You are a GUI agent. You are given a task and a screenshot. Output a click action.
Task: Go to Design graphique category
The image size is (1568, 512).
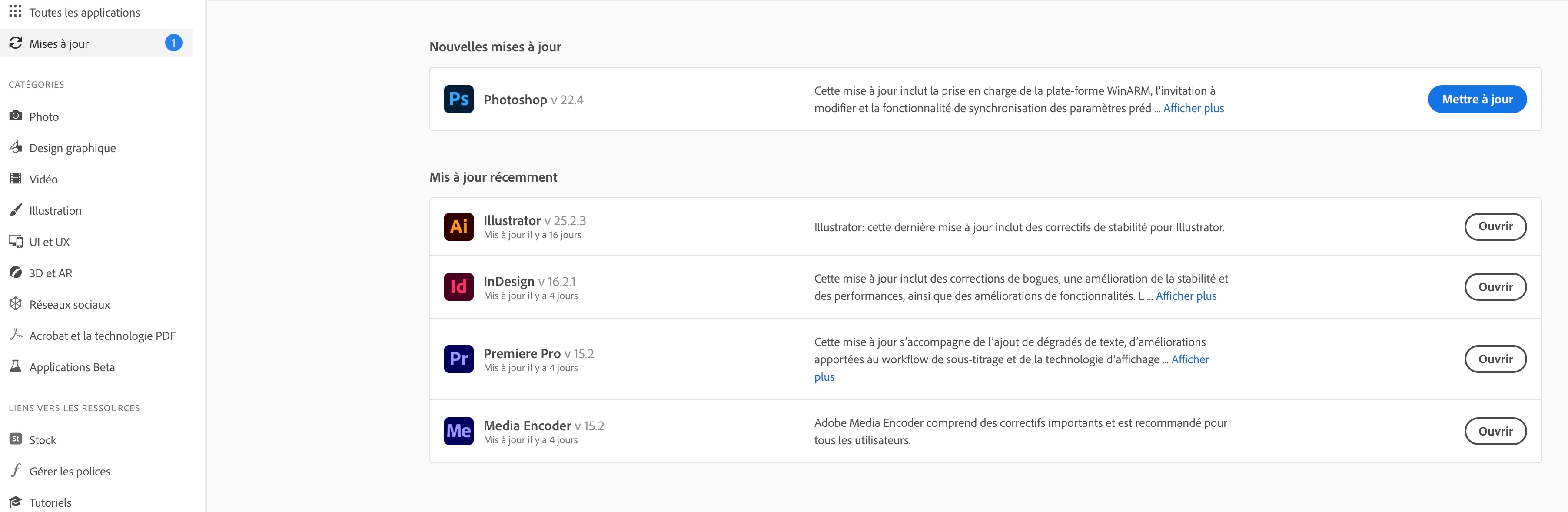[x=72, y=148]
